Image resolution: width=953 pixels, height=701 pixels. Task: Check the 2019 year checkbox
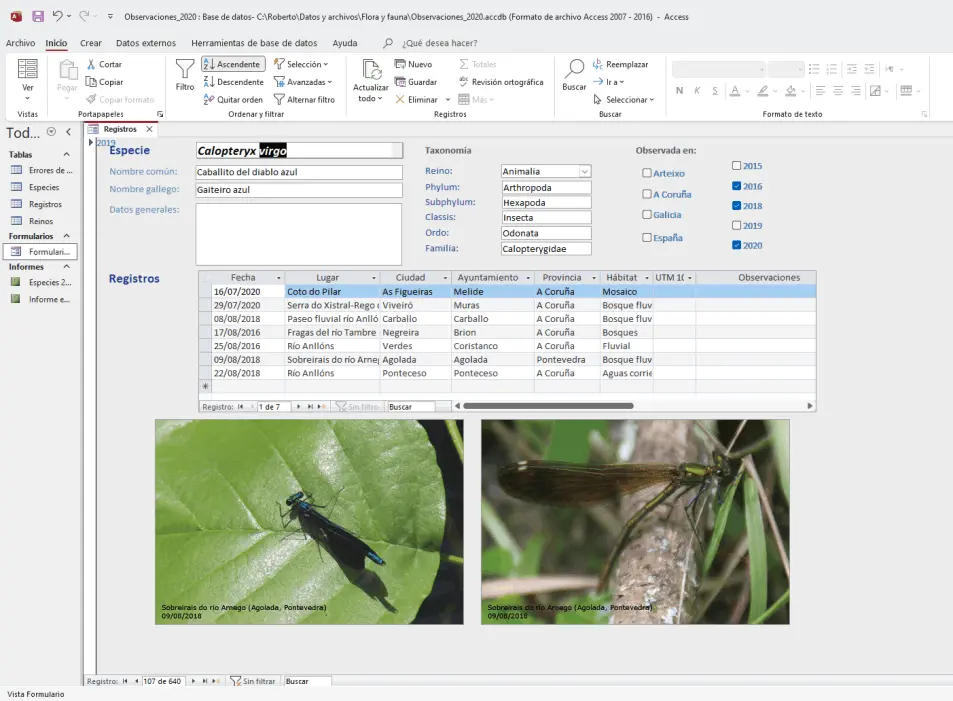tap(737, 225)
